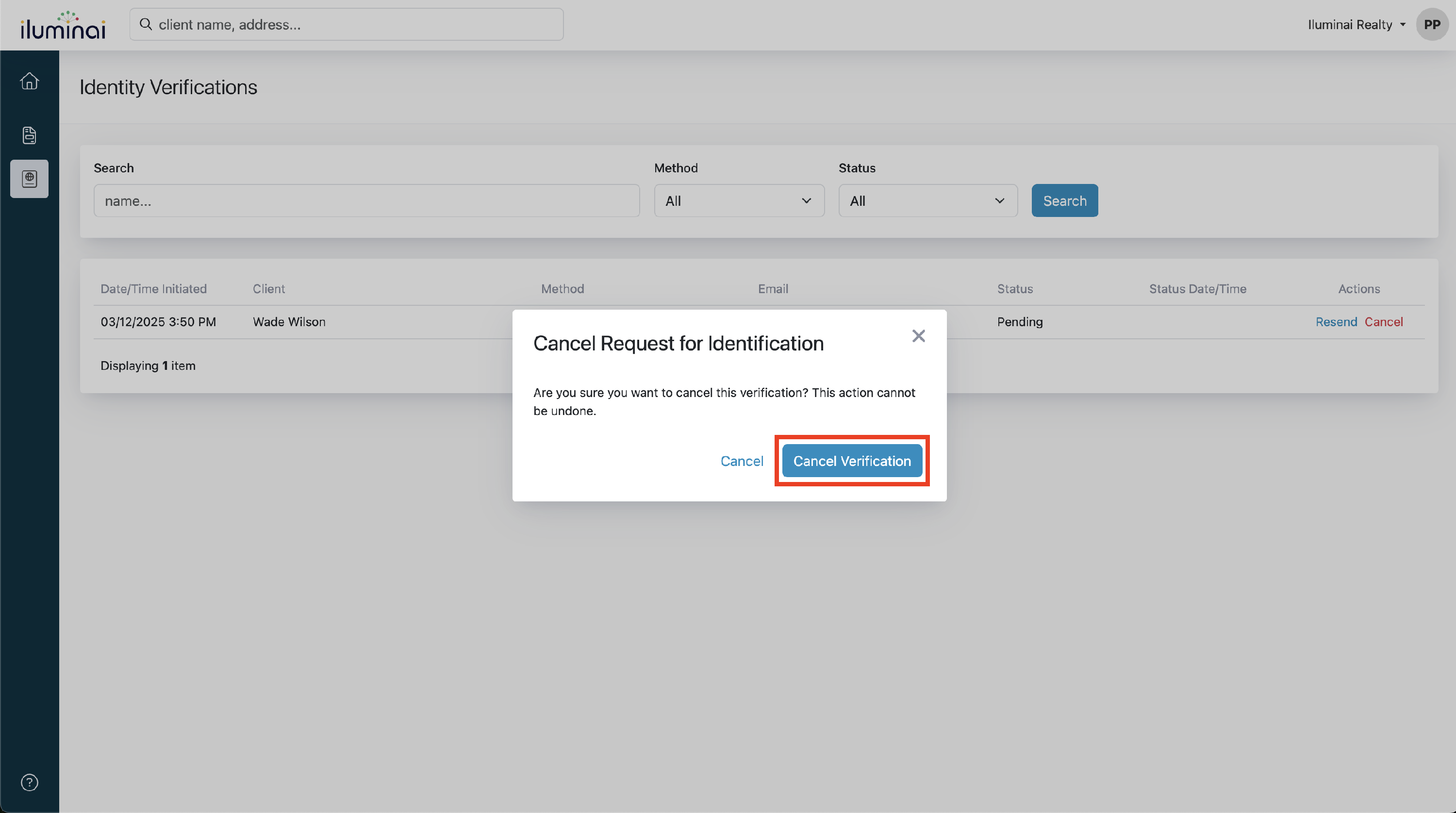
Task: Click red Cancel action for Wade Wilson
Action: pyautogui.click(x=1384, y=322)
